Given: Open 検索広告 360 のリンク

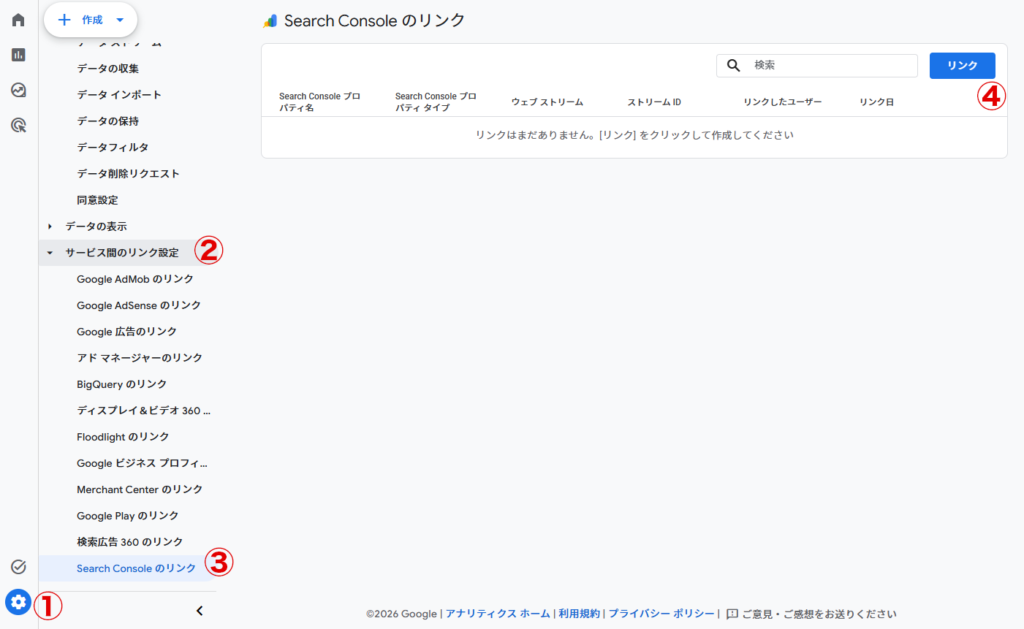Looking at the screenshot, I should click(x=129, y=542).
